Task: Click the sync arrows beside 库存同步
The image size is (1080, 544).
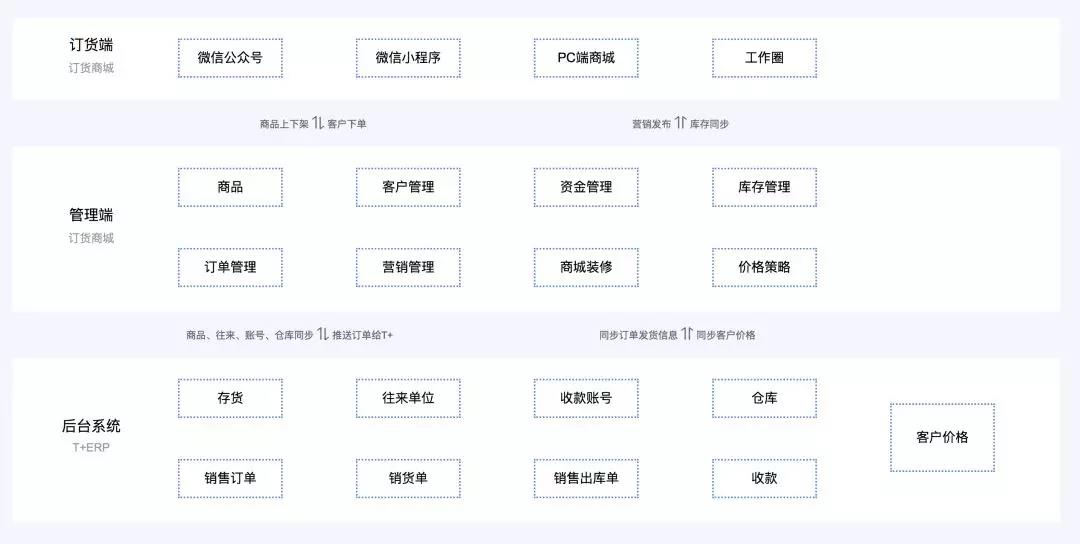Action: pos(680,123)
